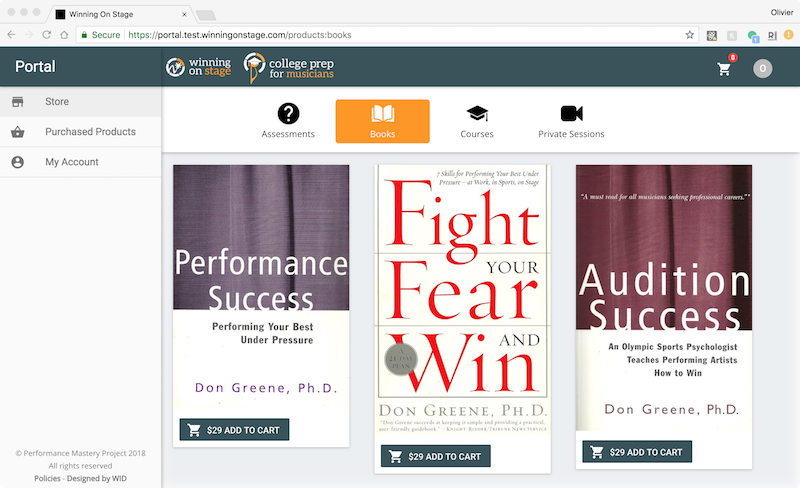Click the faded gray extension icon
The width and height of the screenshot is (800, 488).
click(732, 35)
